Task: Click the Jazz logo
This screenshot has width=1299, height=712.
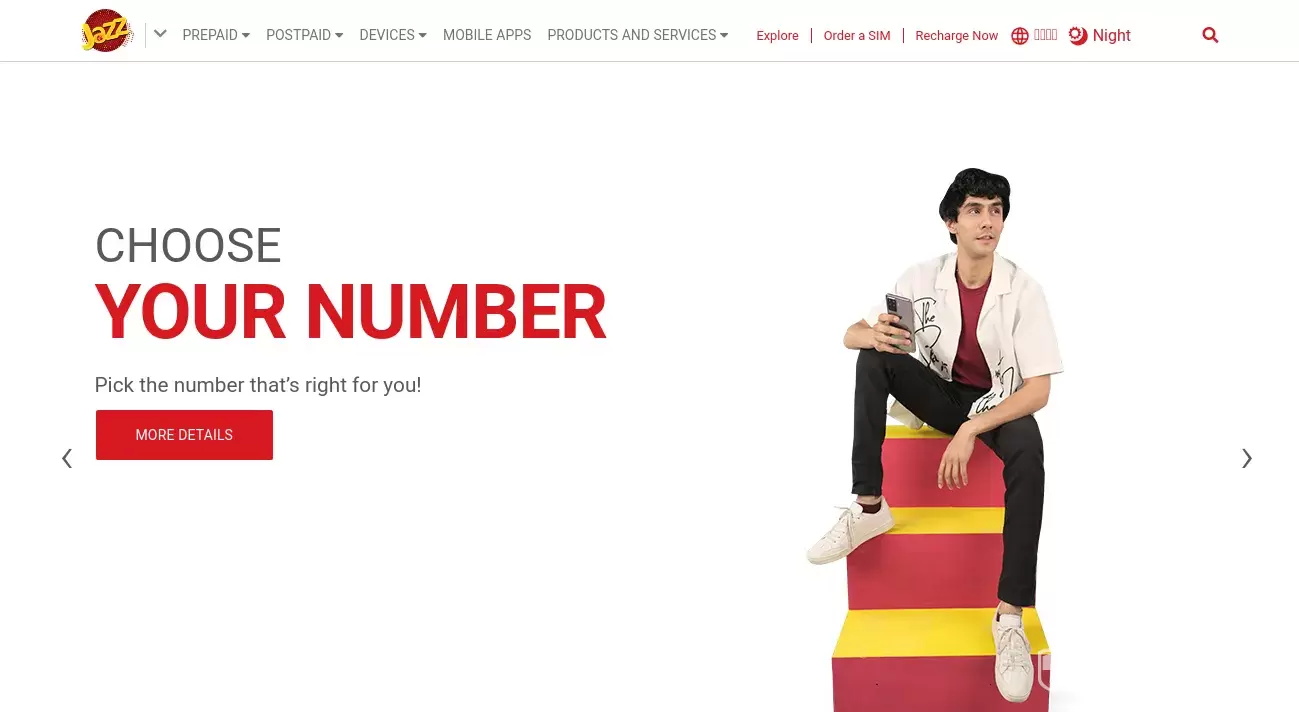Action: point(107,31)
